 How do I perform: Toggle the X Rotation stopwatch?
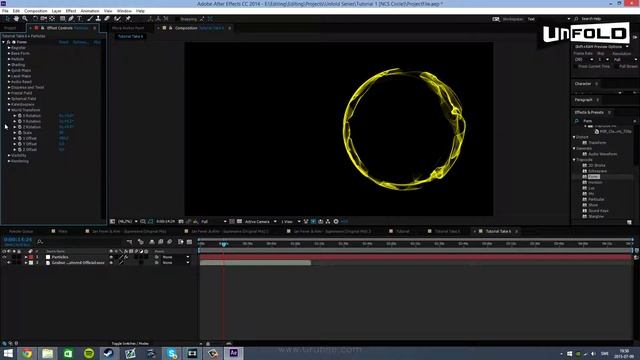click(20, 116)
